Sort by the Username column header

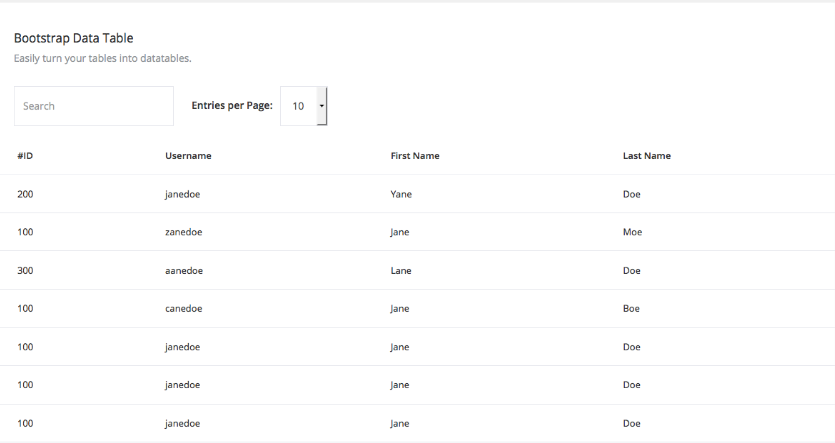[188, 156]
